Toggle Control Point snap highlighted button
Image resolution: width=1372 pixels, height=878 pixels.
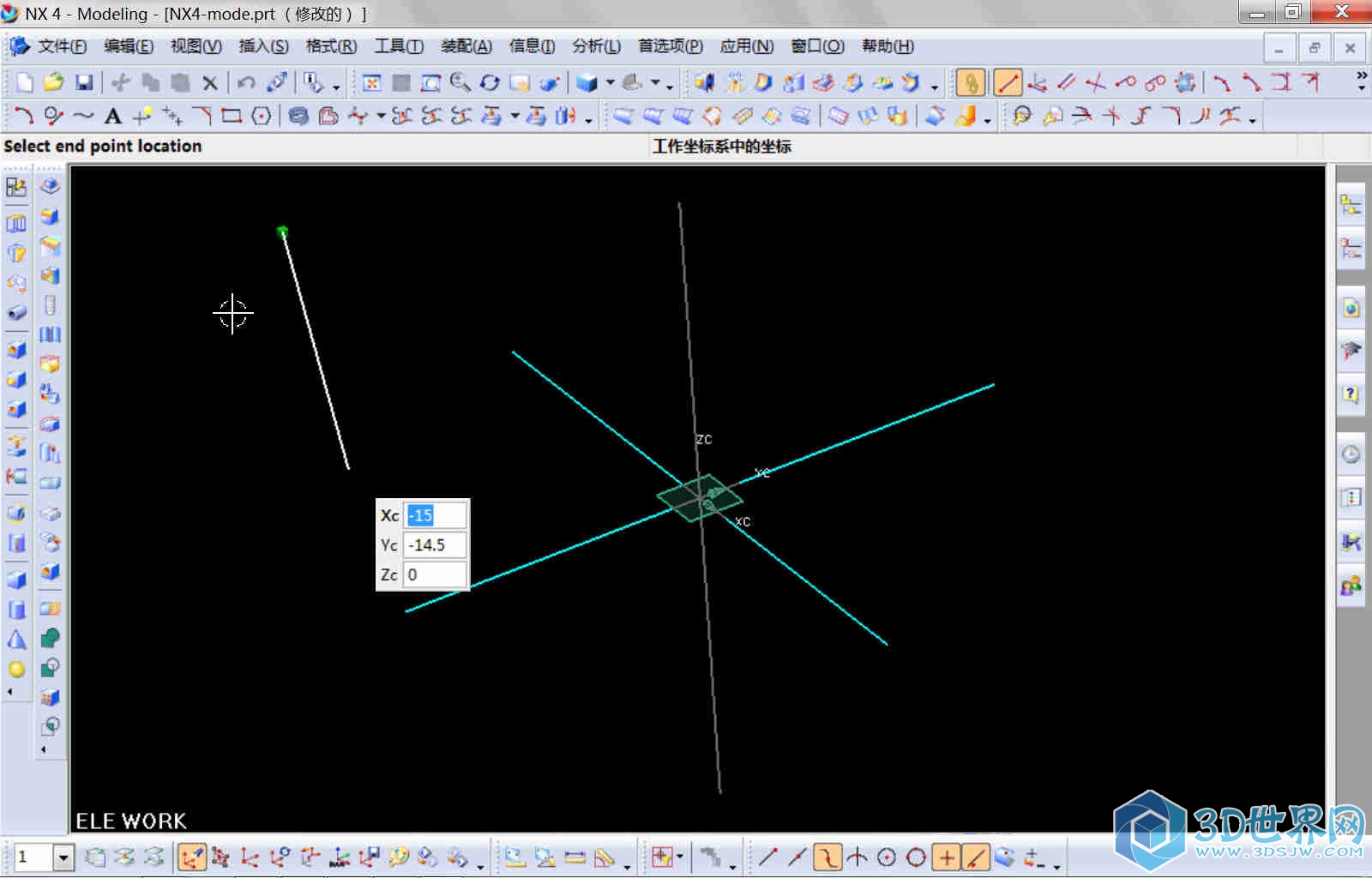[x=827, y=857]
